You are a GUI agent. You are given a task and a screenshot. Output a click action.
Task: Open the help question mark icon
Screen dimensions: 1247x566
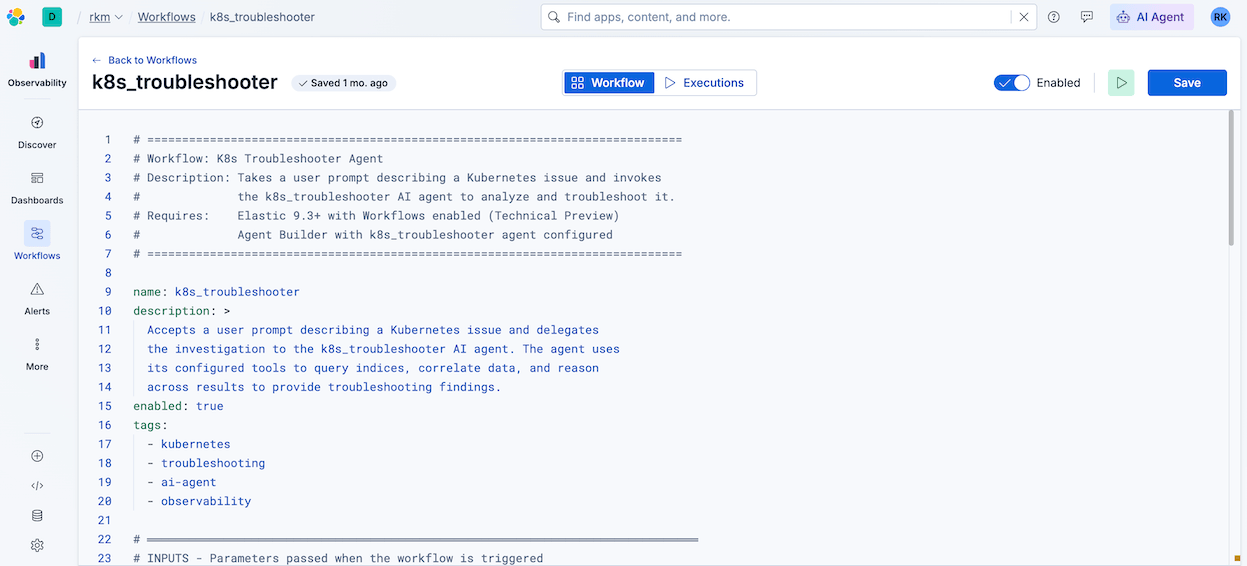(1054, 17)
